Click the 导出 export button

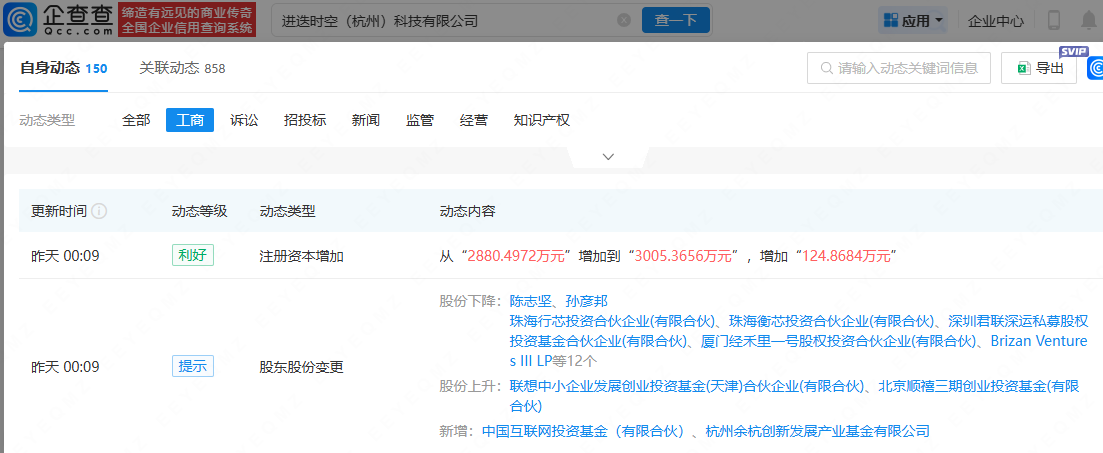[1039, 68]
